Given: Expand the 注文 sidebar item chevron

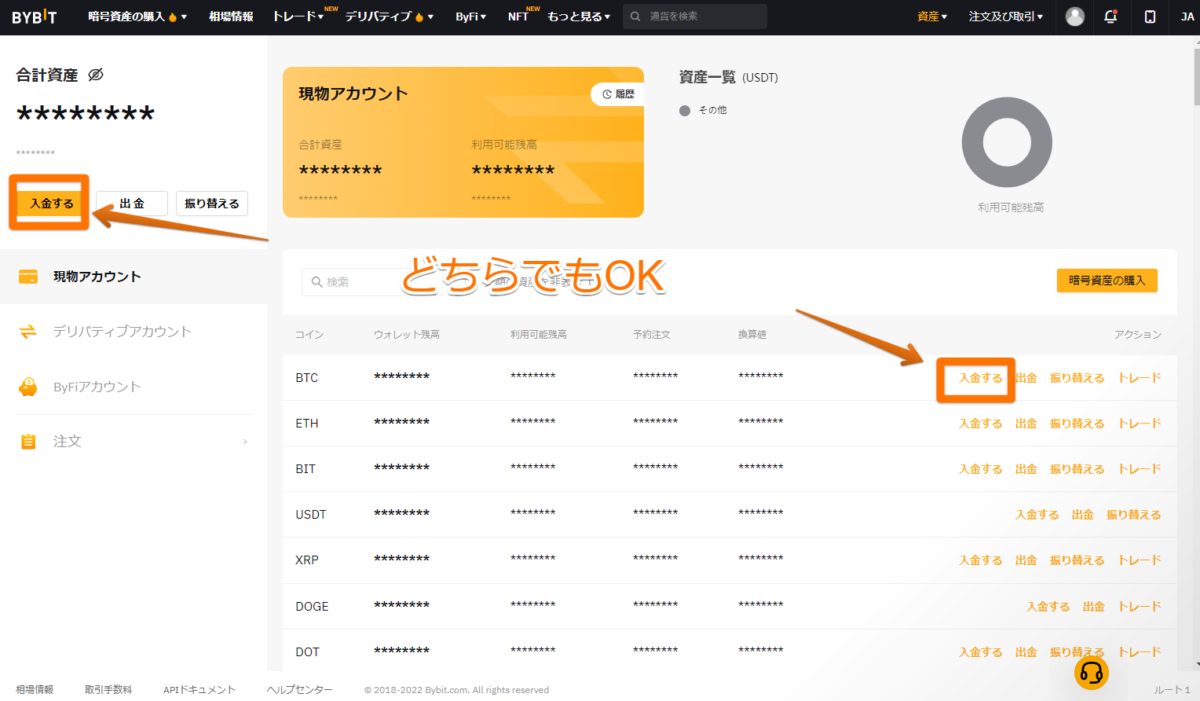Looking at the screenshot, I should [244, 441].
